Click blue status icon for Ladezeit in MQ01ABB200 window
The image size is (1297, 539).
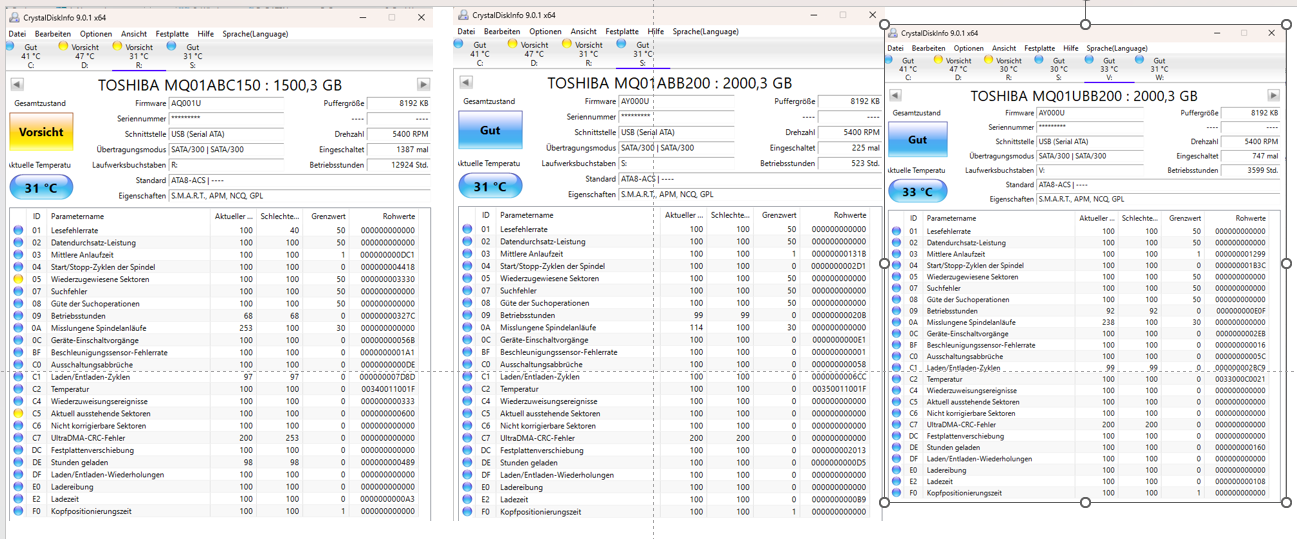click(467, 499)
